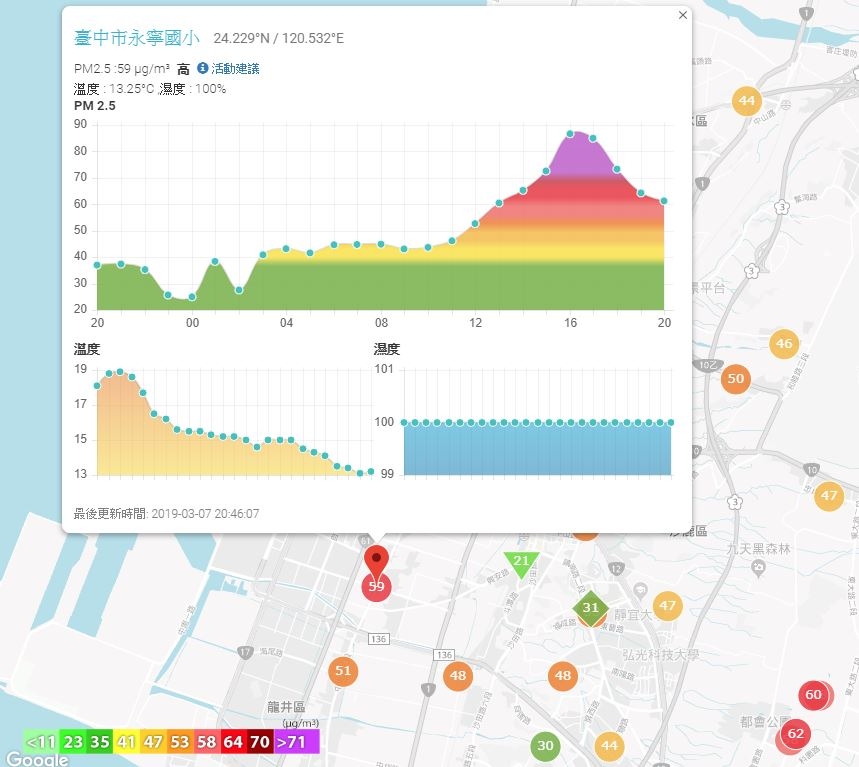Click the Google logo on the map

(37, 759)
